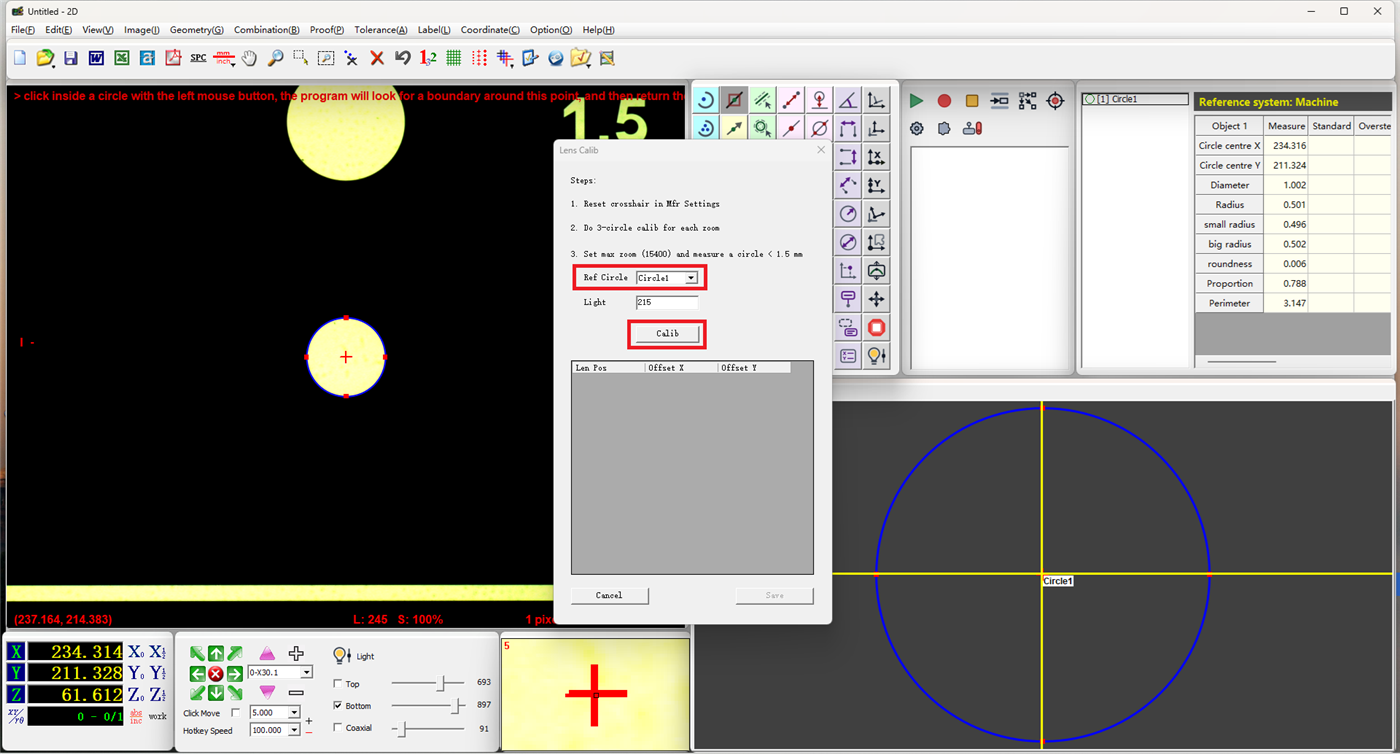This screenshot has width=1400, height=754.
Task: Expand the Click Move 5.000 dropdown
Action: point(294,713)
